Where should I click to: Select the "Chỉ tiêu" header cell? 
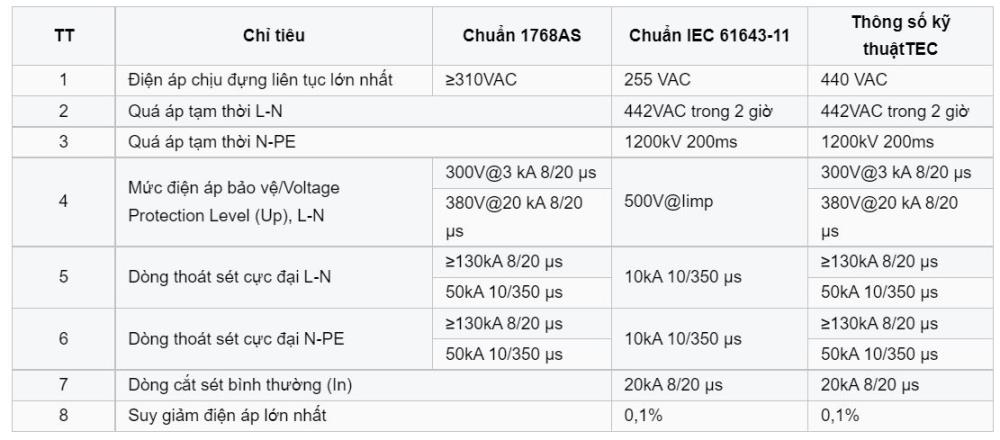point(274,37)
